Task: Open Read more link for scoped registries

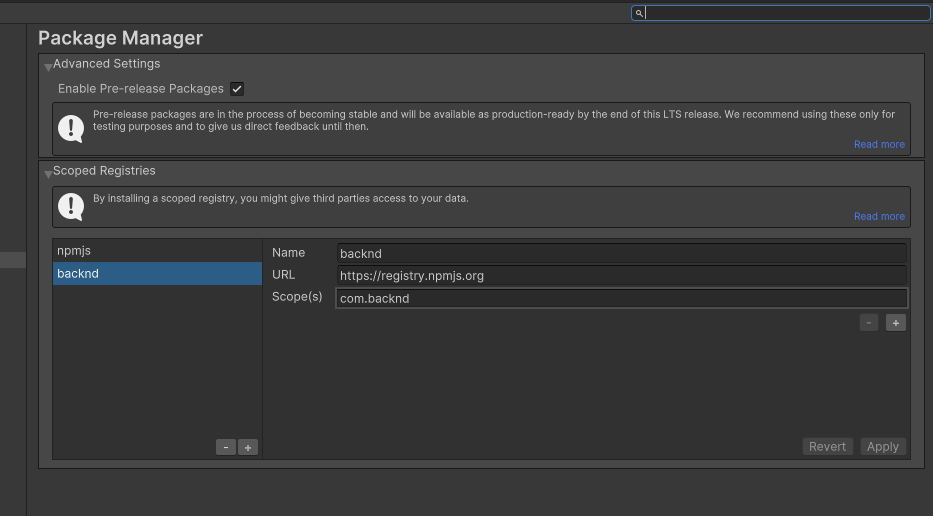Action: click(878, 217)
